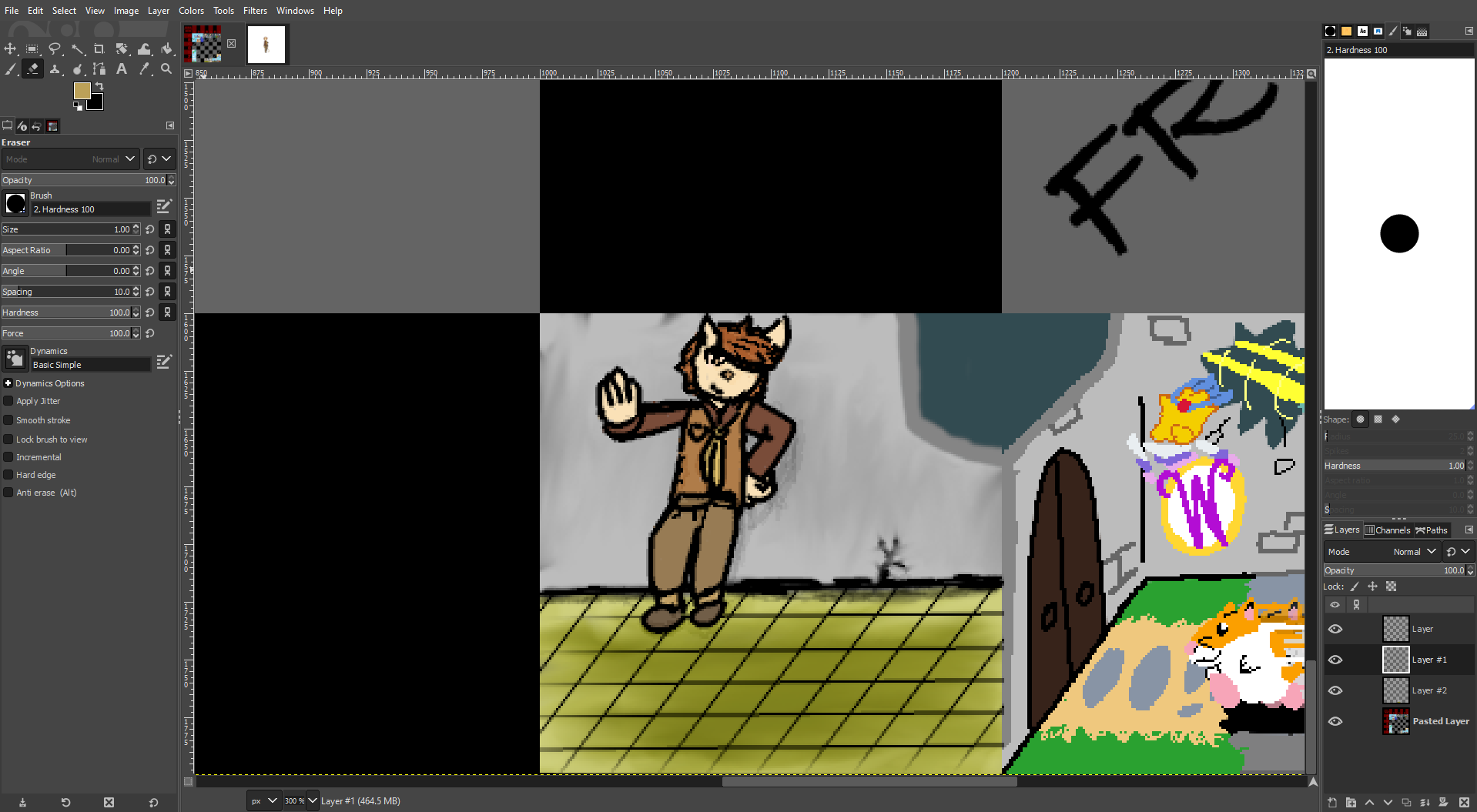Hide the layer named Layer #1
The width and height of the screenshot is (1477, 812).
point(1335,660)
